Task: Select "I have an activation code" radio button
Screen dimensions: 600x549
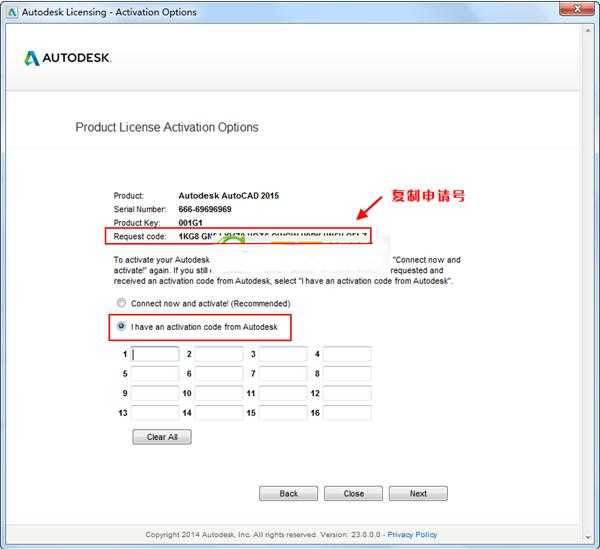Action: (x=121, y=326)
